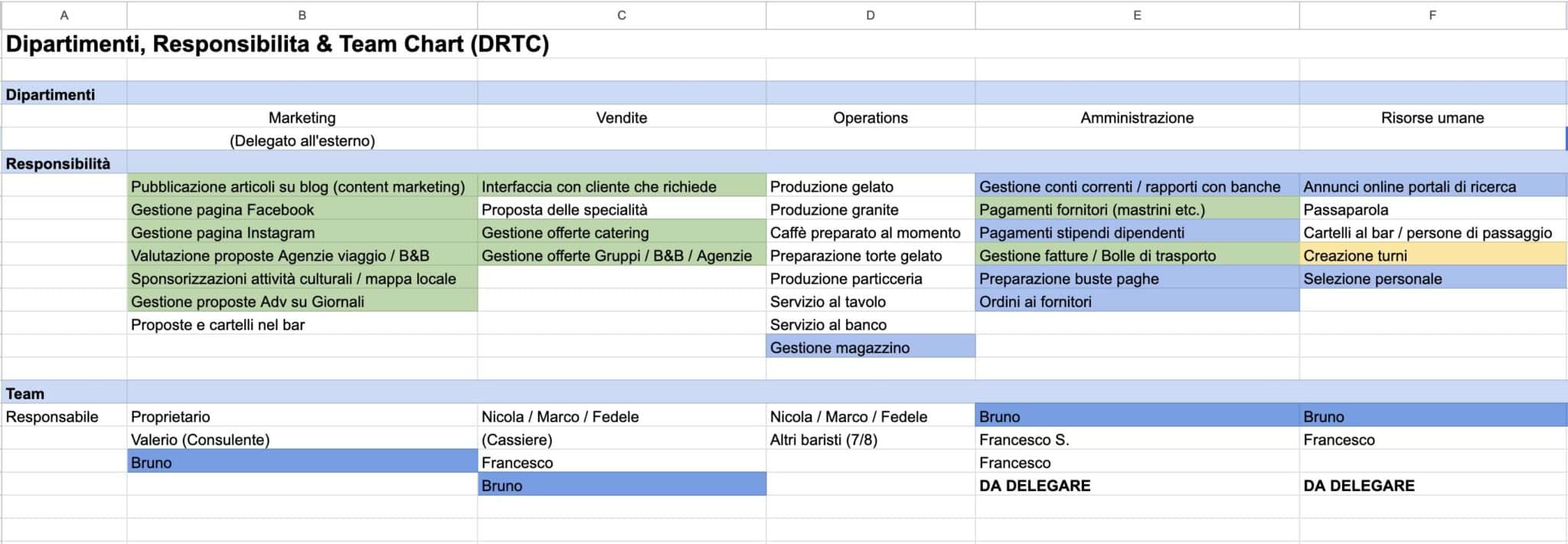Viewport: 1568px width, 544px height.
Task: Select the Vendite department cell
Action: (622, 117)
